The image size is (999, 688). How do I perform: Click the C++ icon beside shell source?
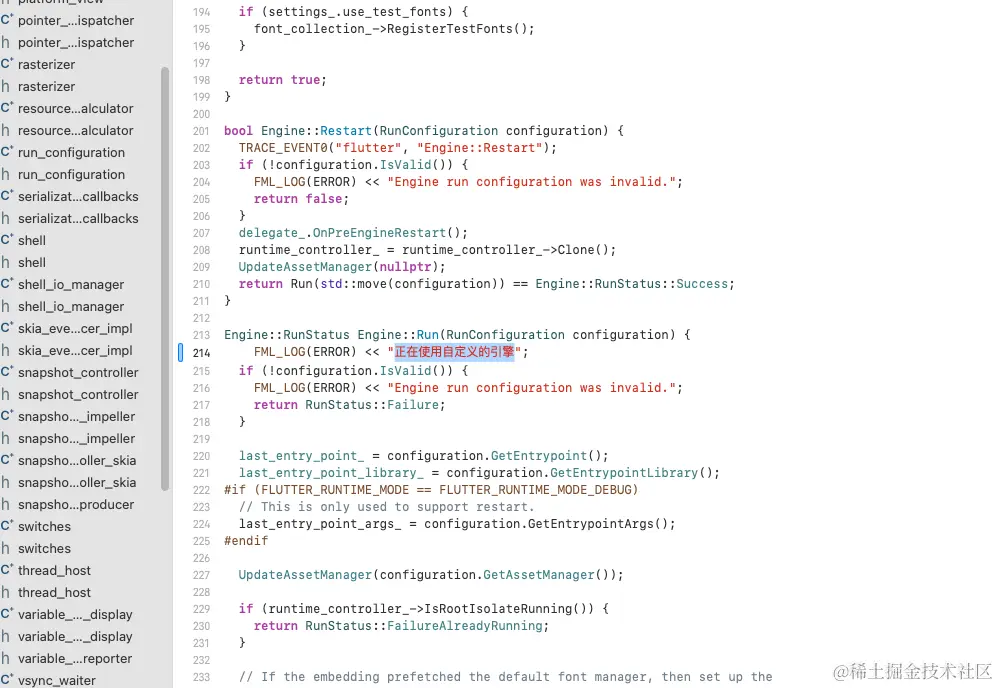coord(7,240)
